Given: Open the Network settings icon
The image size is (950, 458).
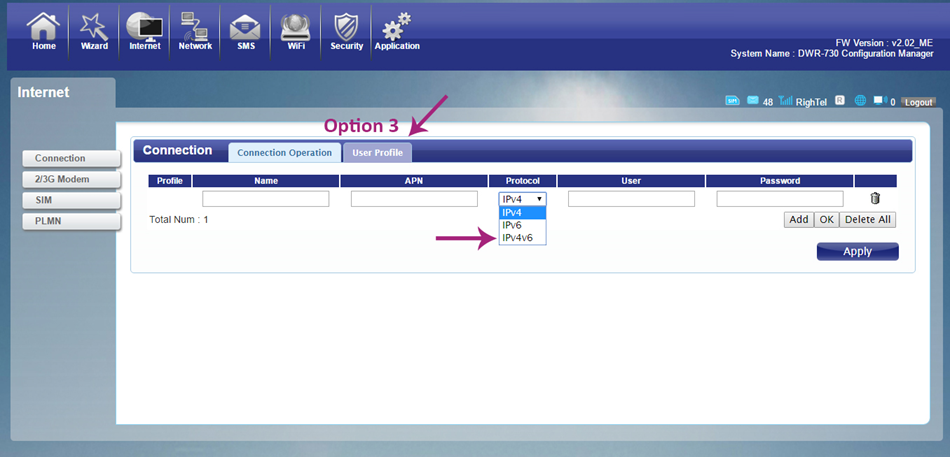Looking at the screenshot, I should [195, 31].
